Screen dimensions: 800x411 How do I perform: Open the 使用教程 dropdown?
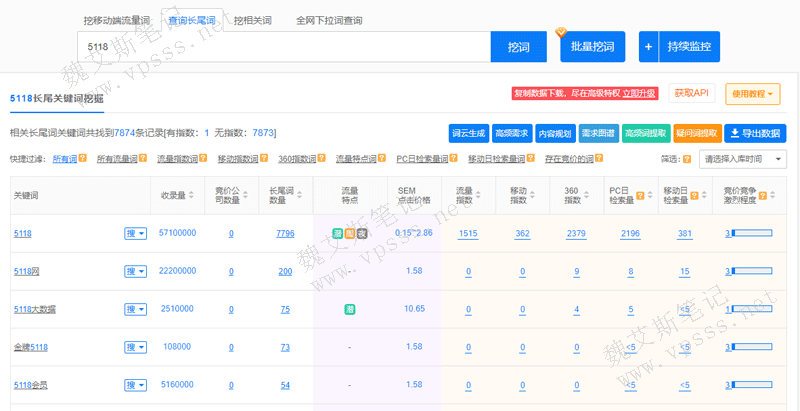[x=753, y=94]
